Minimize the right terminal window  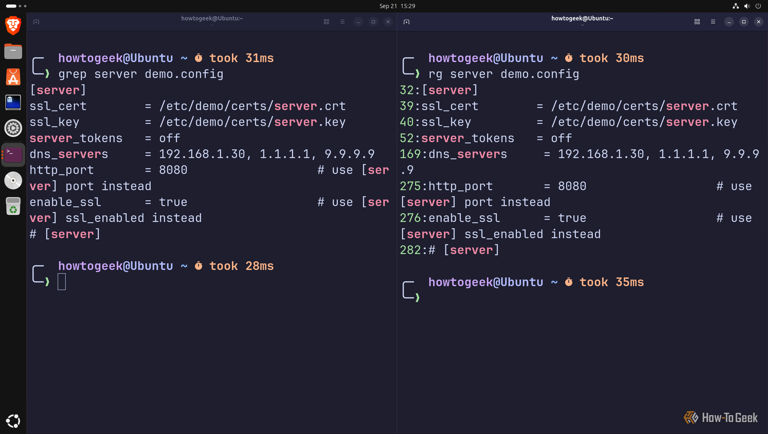(x=729, y=22)
